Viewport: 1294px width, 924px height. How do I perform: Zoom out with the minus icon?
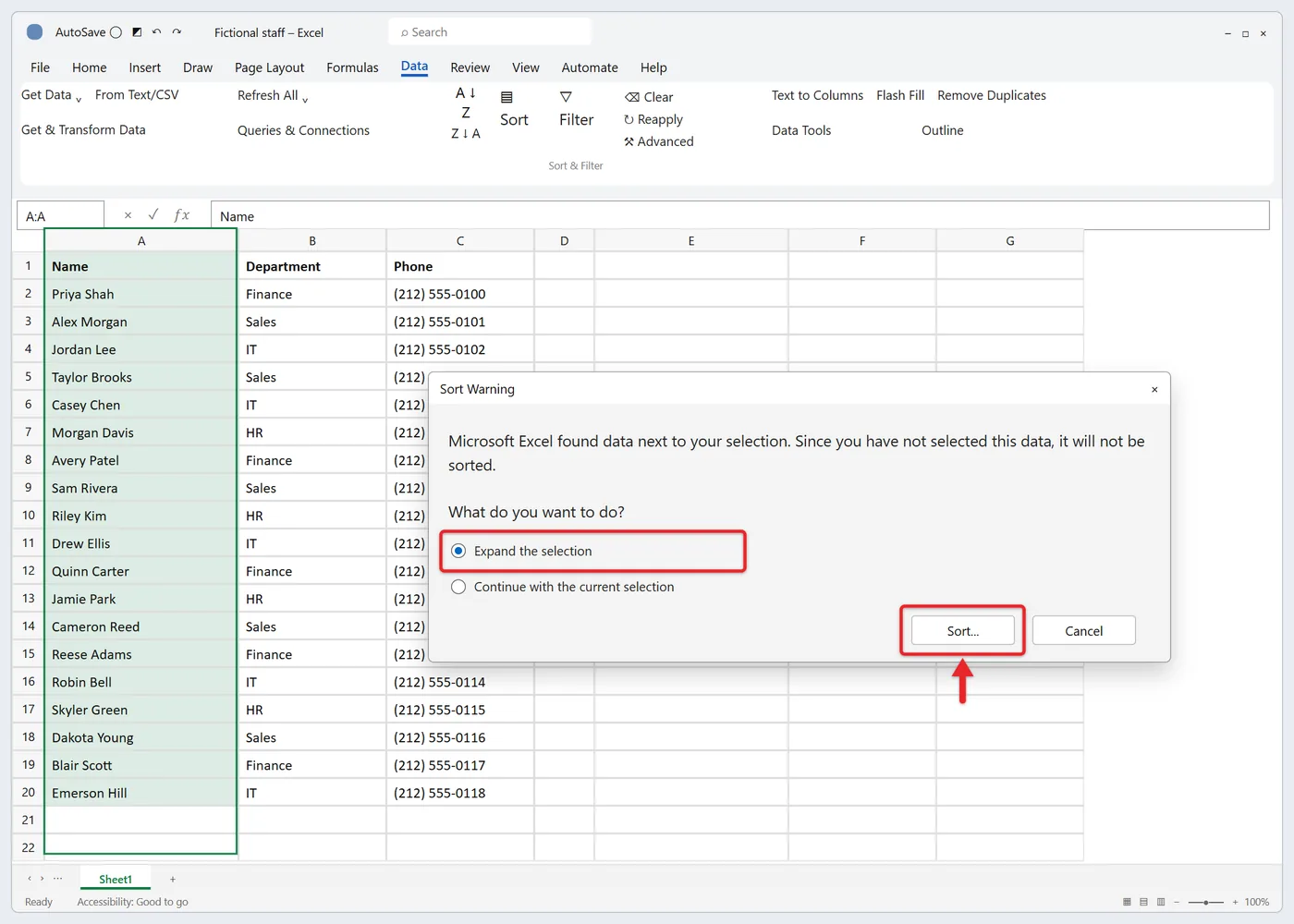[1177, 902]
